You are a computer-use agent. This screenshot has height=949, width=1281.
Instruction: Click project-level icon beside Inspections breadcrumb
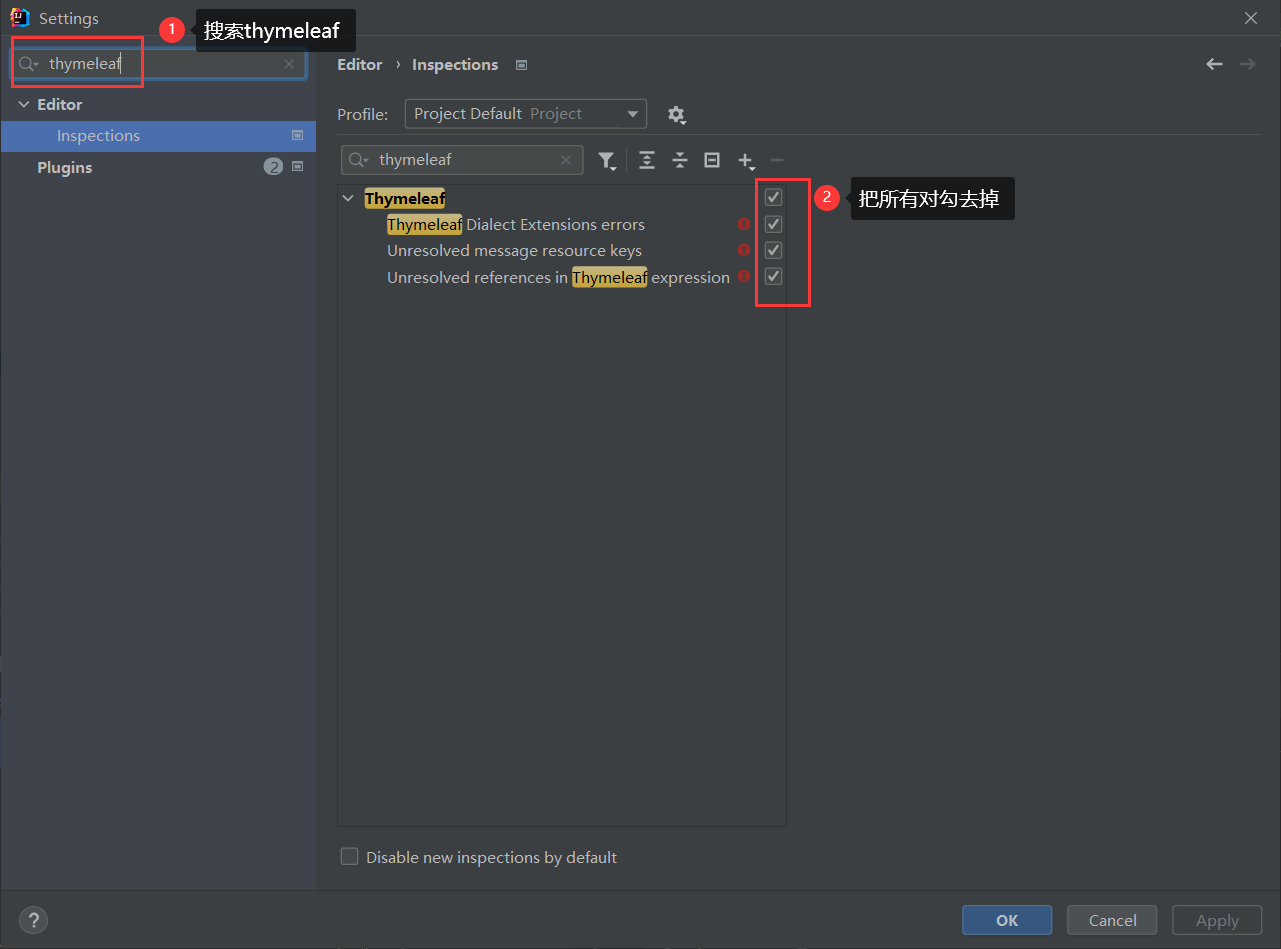(x=521, y=65)
